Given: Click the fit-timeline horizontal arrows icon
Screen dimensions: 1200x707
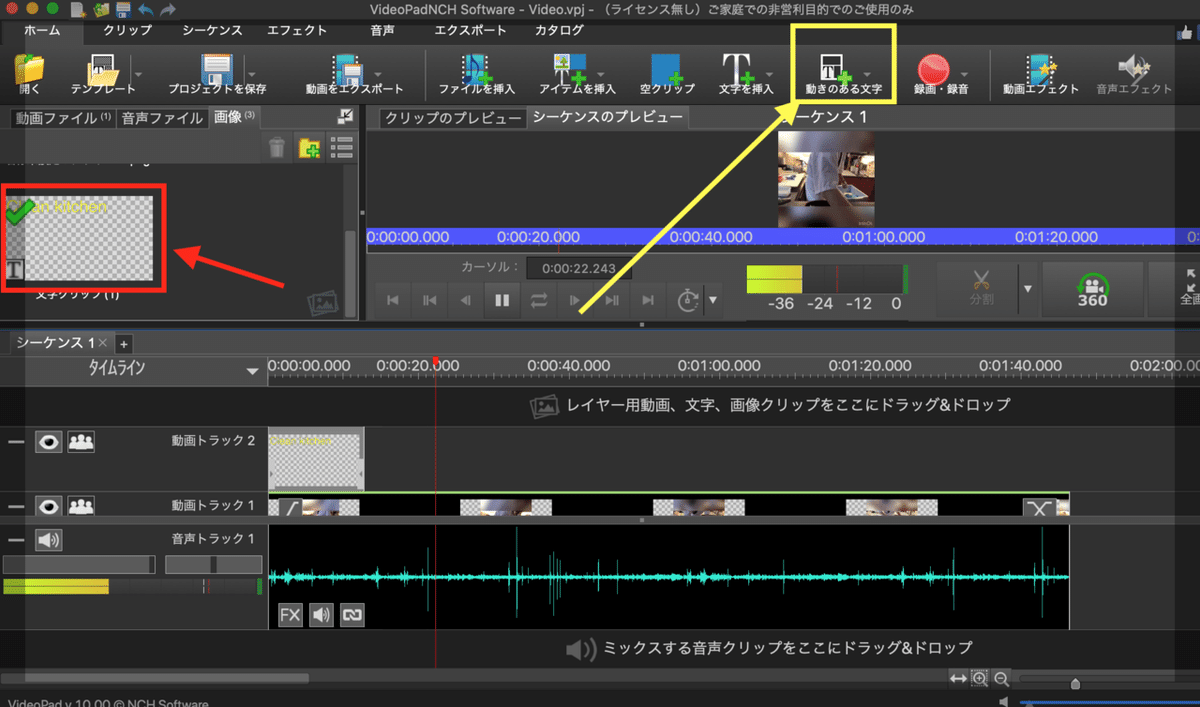Looking at the screenshot, I should tap(958, 678).
